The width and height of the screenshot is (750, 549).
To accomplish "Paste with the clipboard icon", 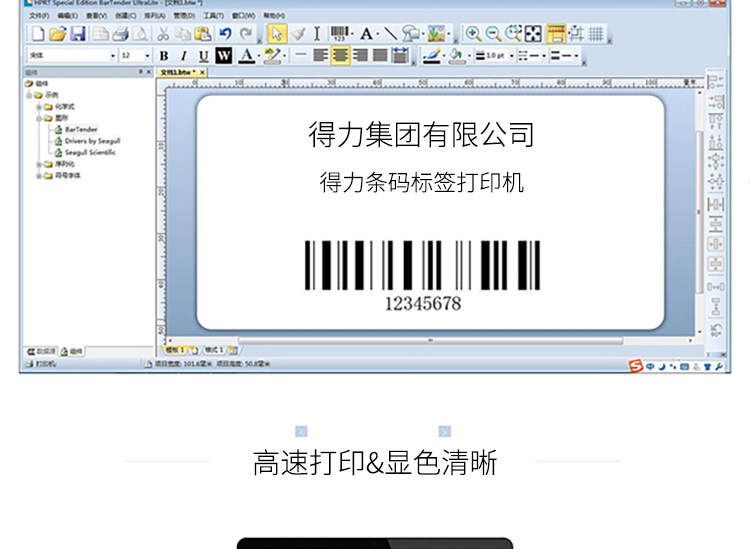I will pyautogui.click(x=203, y=33).
